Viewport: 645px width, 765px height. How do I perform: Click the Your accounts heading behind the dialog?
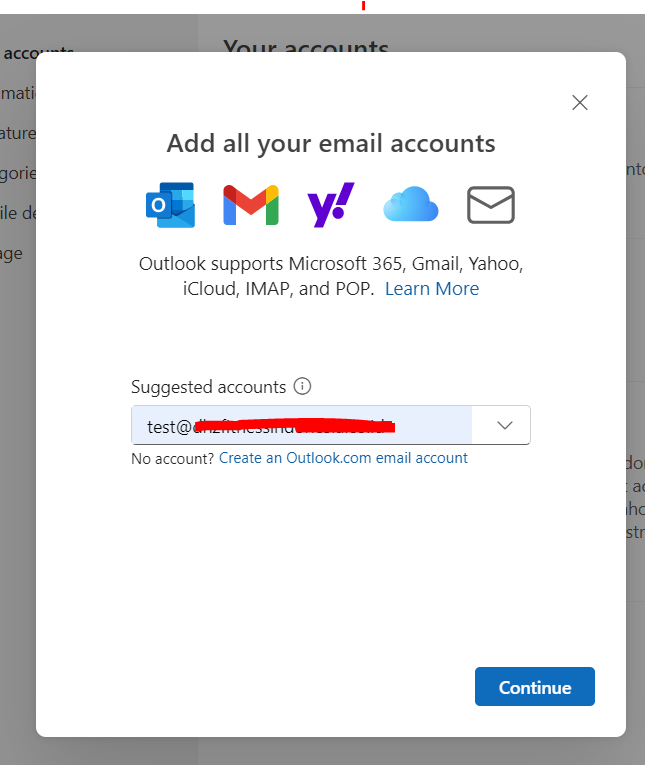(x=306, y=46)
